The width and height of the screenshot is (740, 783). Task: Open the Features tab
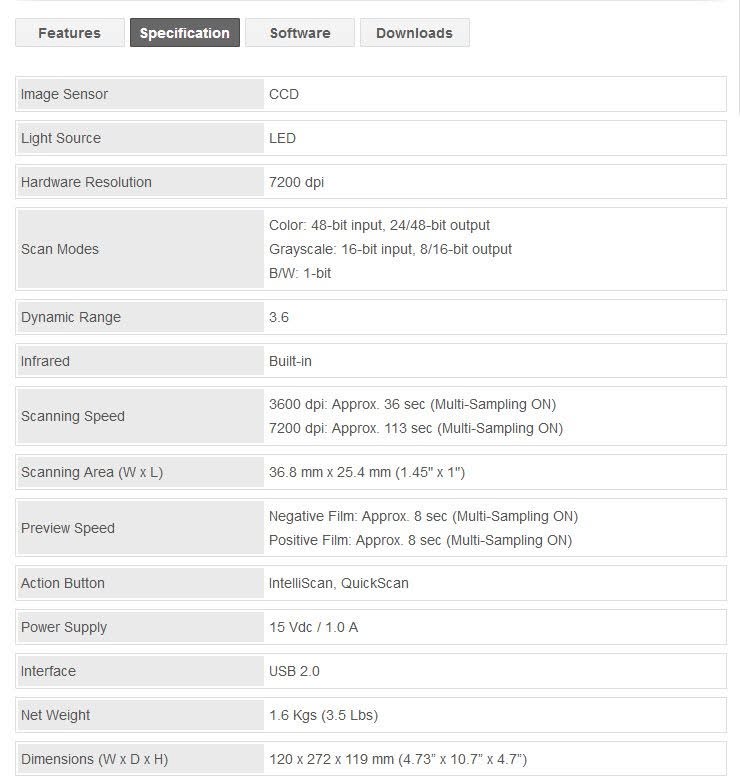[x=69, y=33]
